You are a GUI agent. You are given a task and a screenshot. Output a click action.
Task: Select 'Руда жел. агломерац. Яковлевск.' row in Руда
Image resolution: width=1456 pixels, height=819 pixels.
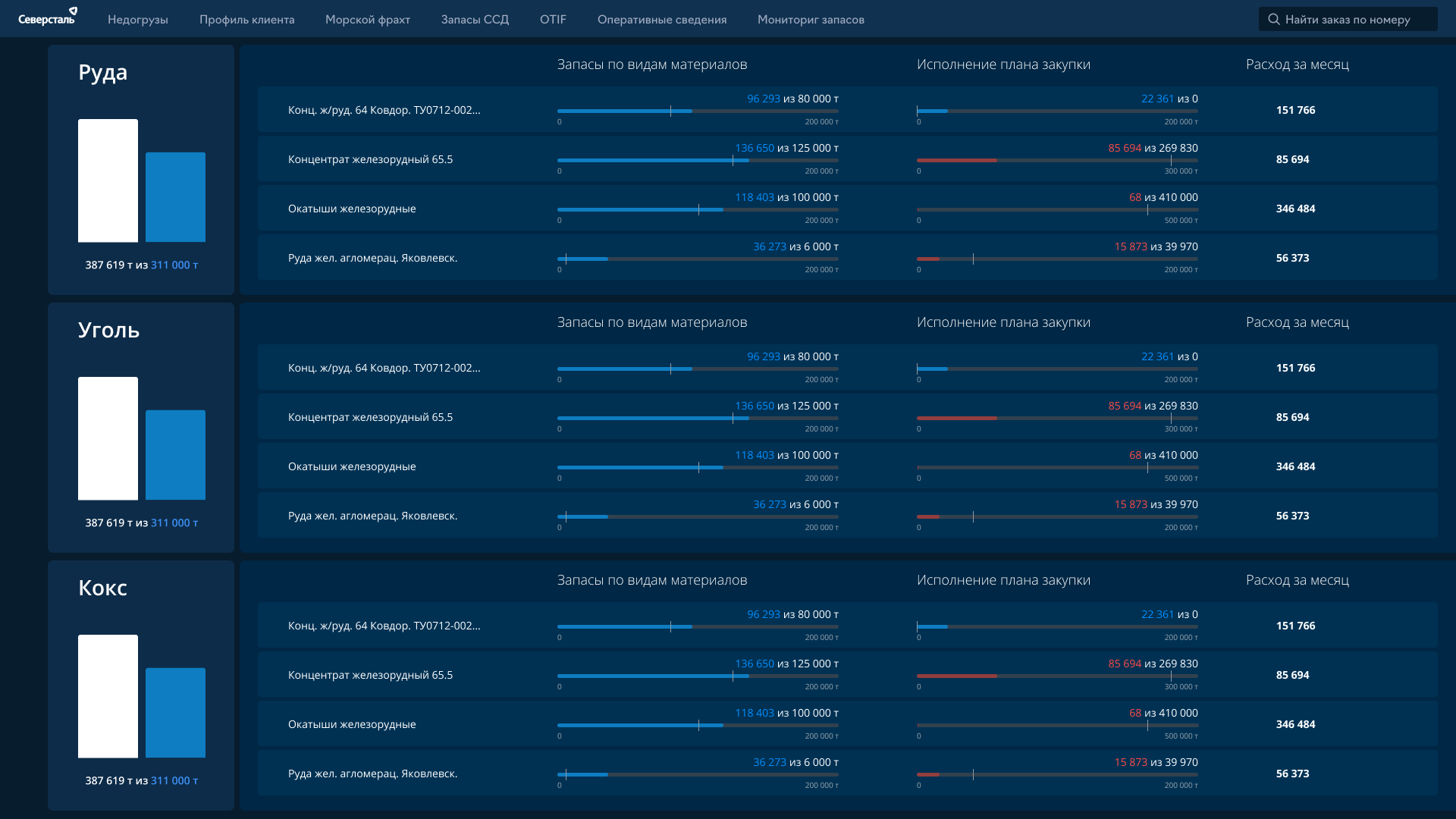848,258
